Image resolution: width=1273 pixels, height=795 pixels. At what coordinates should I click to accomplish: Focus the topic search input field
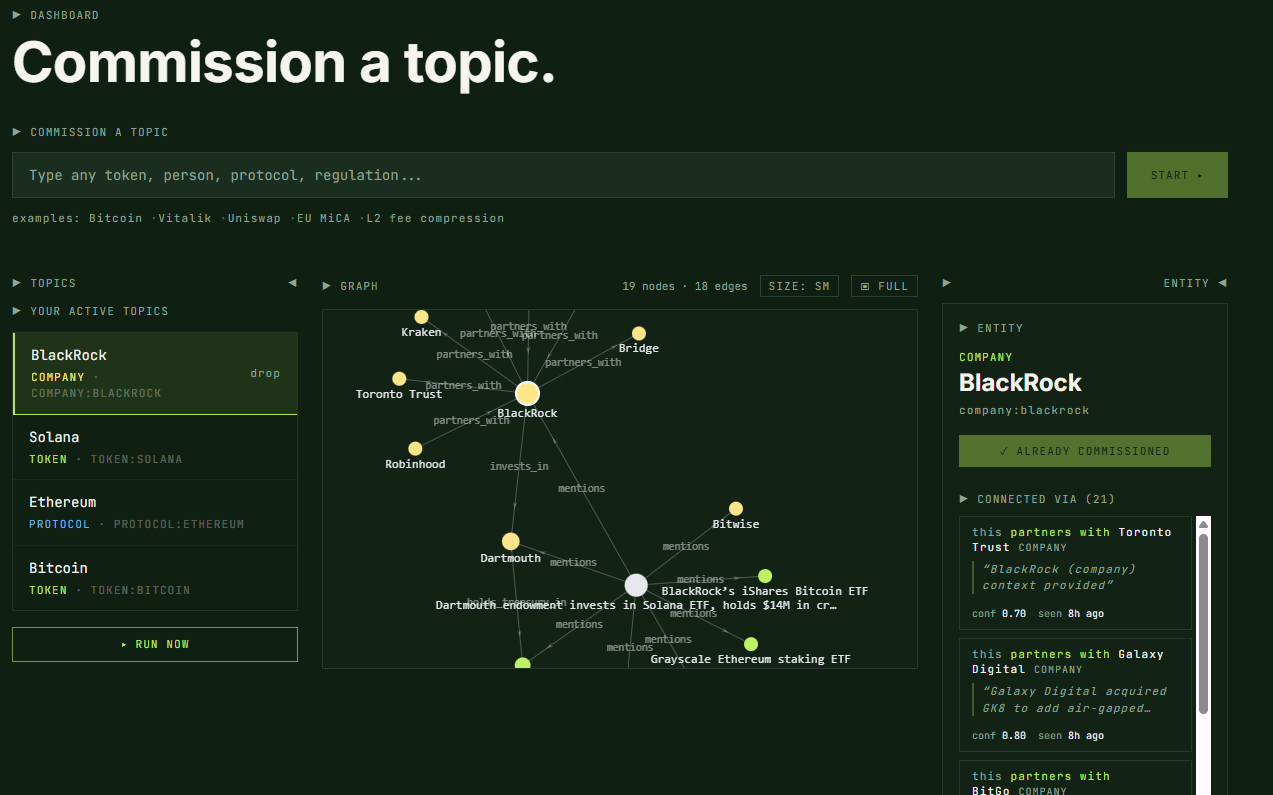pyautogui.click(x=563, y=175)
